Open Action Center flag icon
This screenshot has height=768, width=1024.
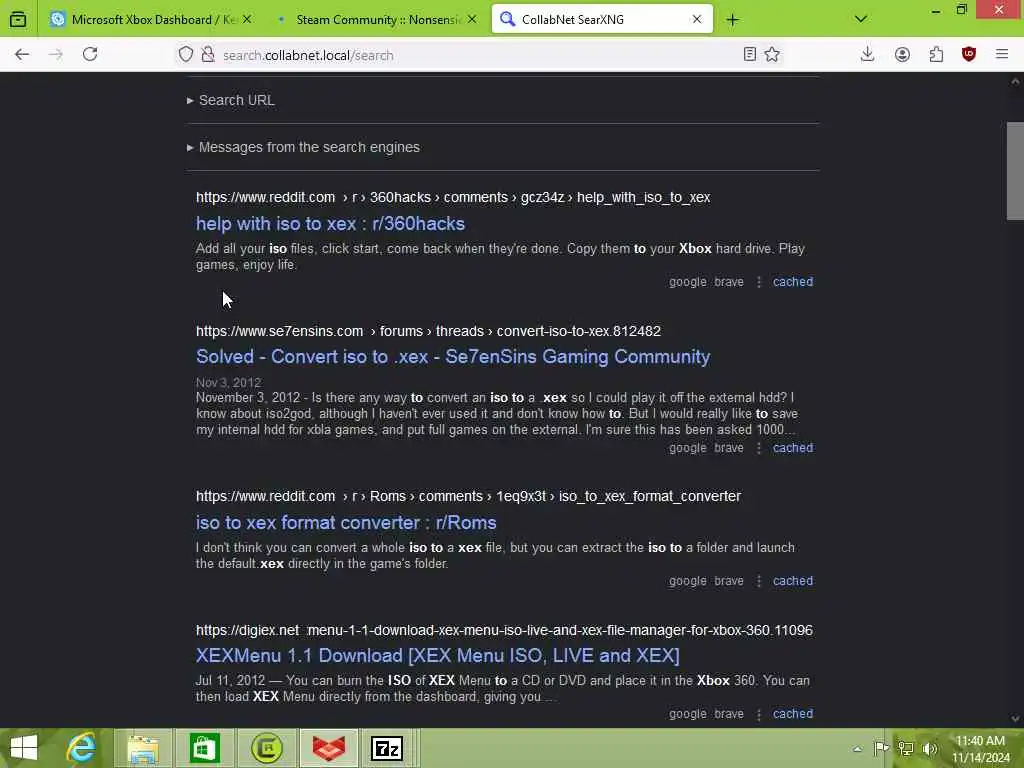click(881, 748)
